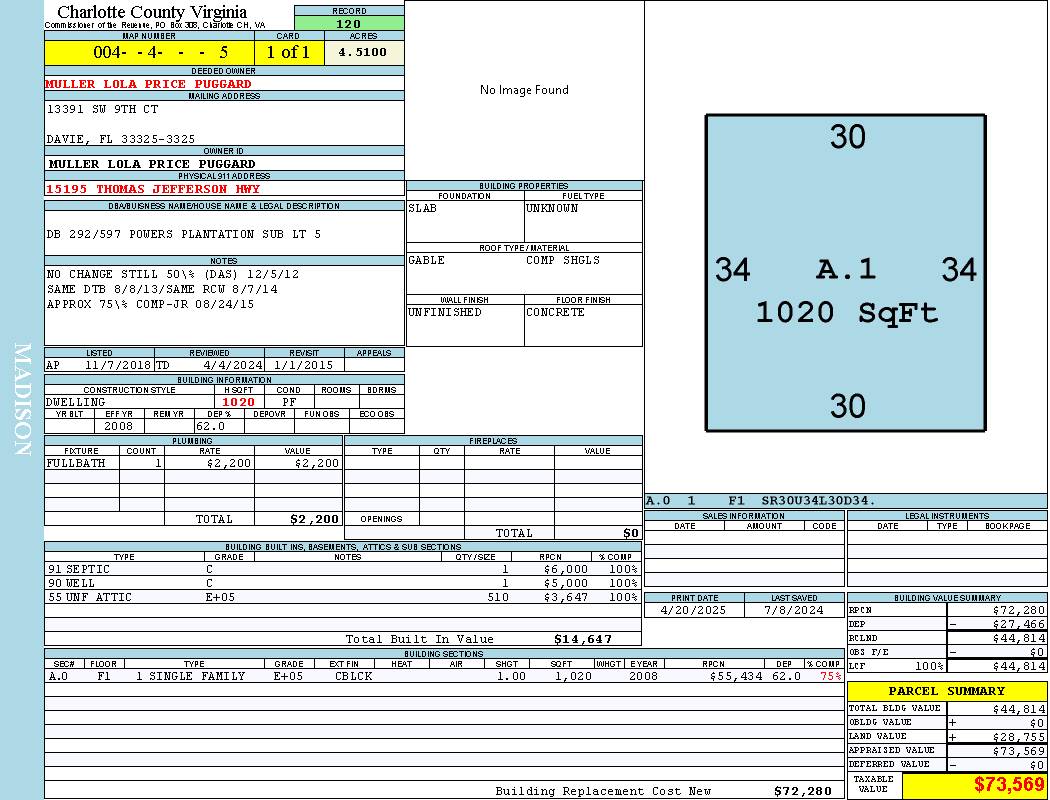
Task: Click the roof material COMP SHGLS
Action: pyautogui.click(x=563, y=260)
